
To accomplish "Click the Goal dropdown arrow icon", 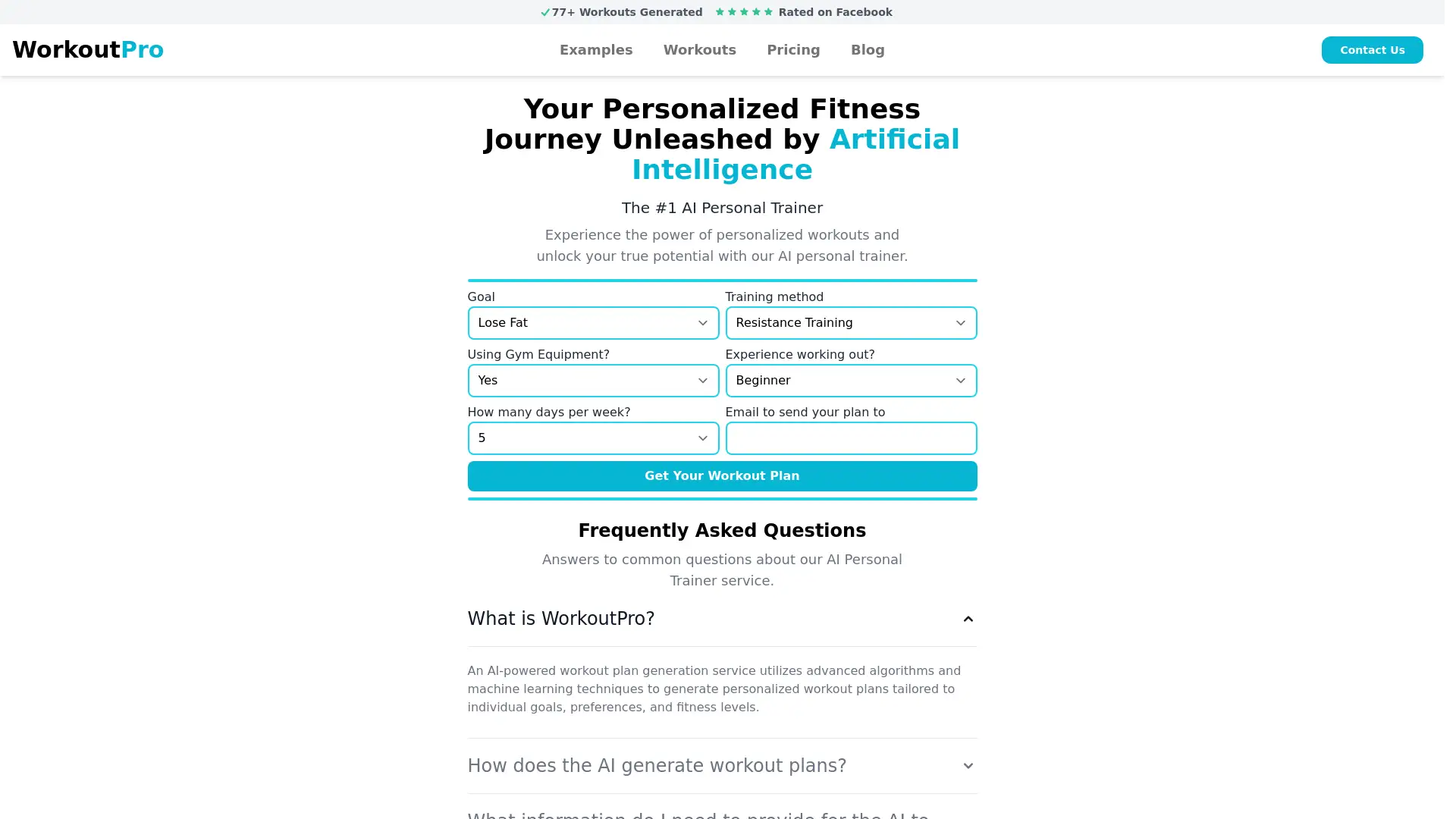I will click(x=702, y=323).
